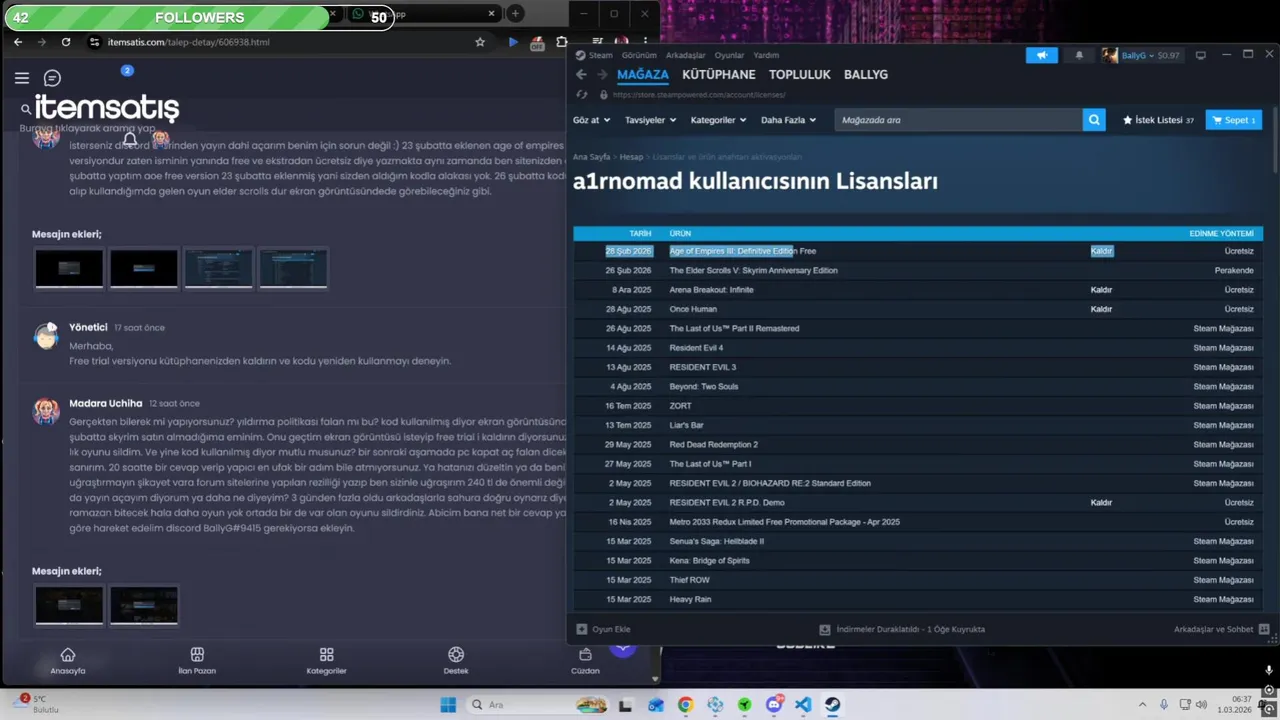Viewport: 1280px width, 720px height.
Task: Open itemsatış messages chat bubble icon
Action: (53, 78)
